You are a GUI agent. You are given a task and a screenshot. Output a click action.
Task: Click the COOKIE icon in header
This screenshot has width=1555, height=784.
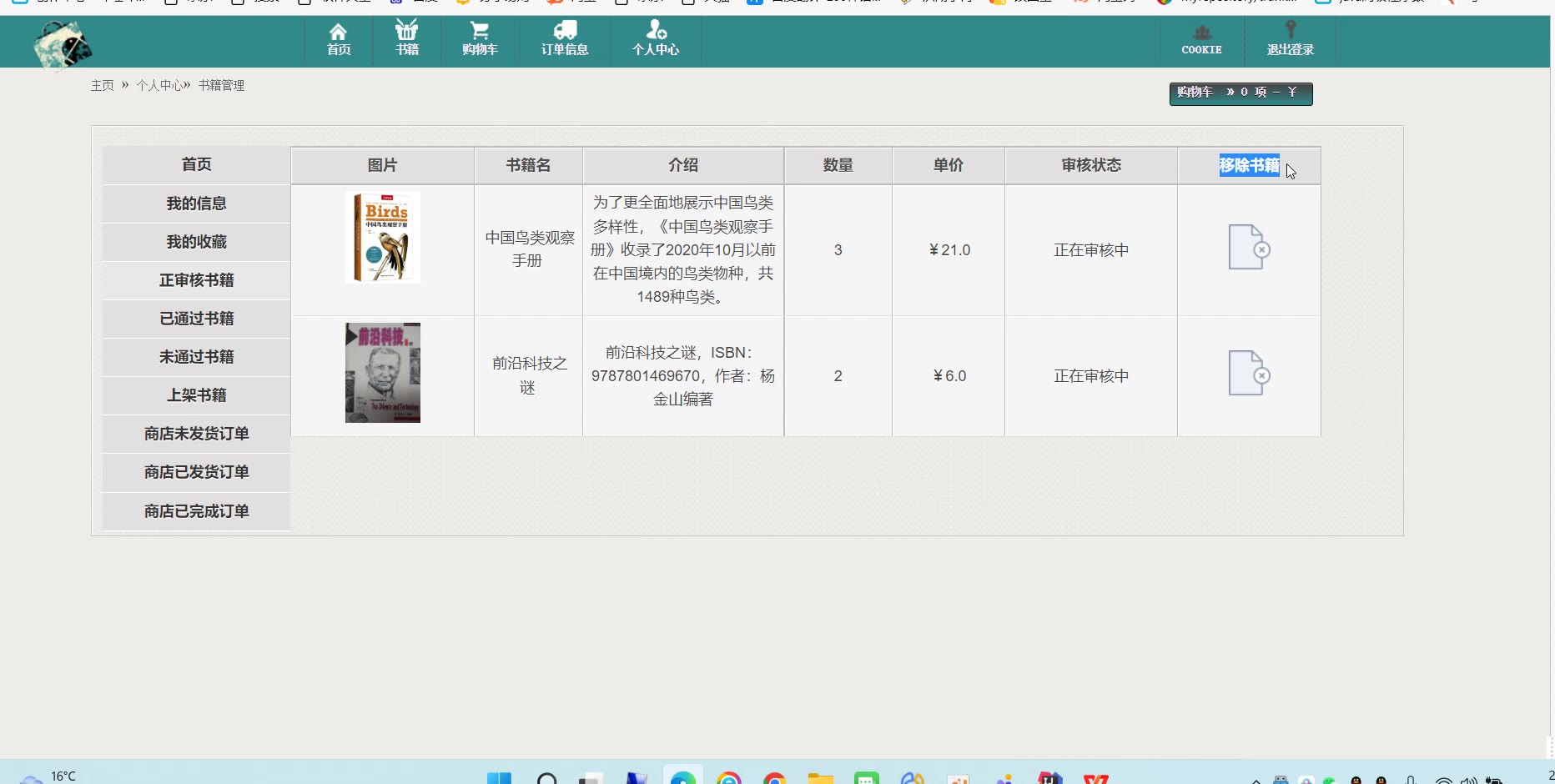point(1201,34)
